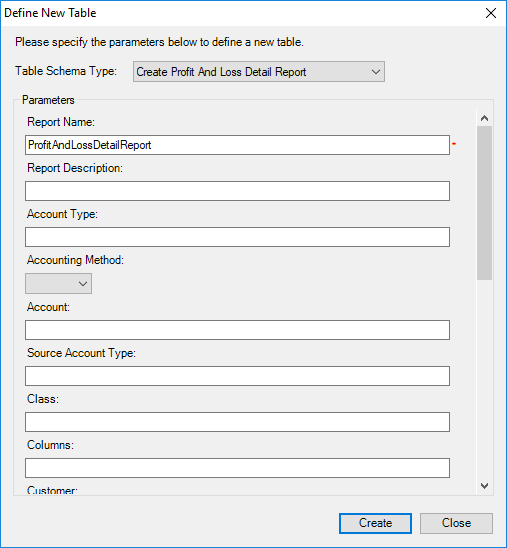
Task: Click the Account Type label
Action: coord(62,214)
